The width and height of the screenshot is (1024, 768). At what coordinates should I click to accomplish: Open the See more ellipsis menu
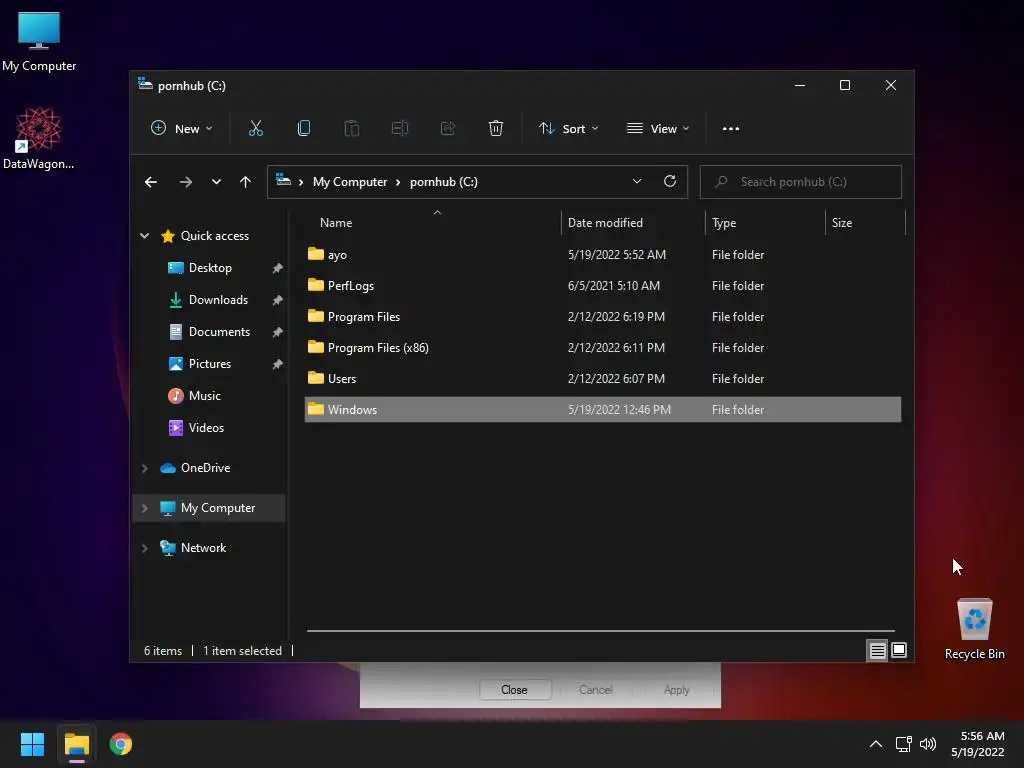[x=731, y=129]
